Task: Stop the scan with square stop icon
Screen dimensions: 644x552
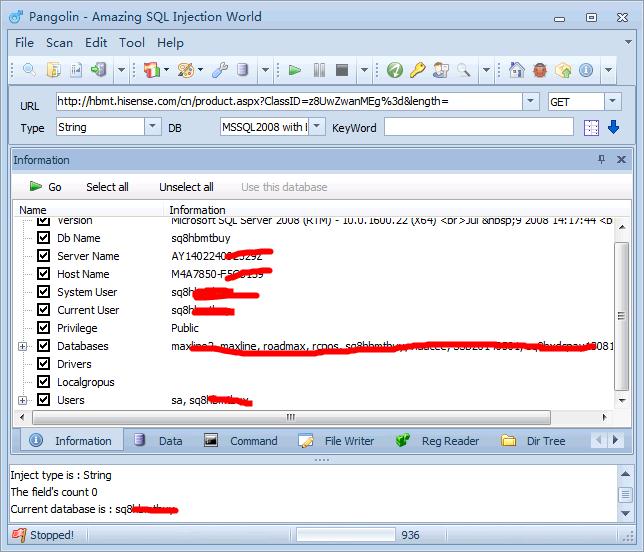Action: pyautogui.click(x=342, y=70)
